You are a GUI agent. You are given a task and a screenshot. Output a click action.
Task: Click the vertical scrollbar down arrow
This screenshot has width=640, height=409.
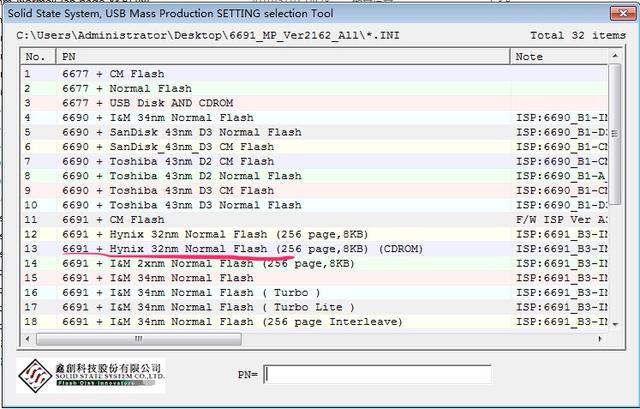click(x=615, y=324)
